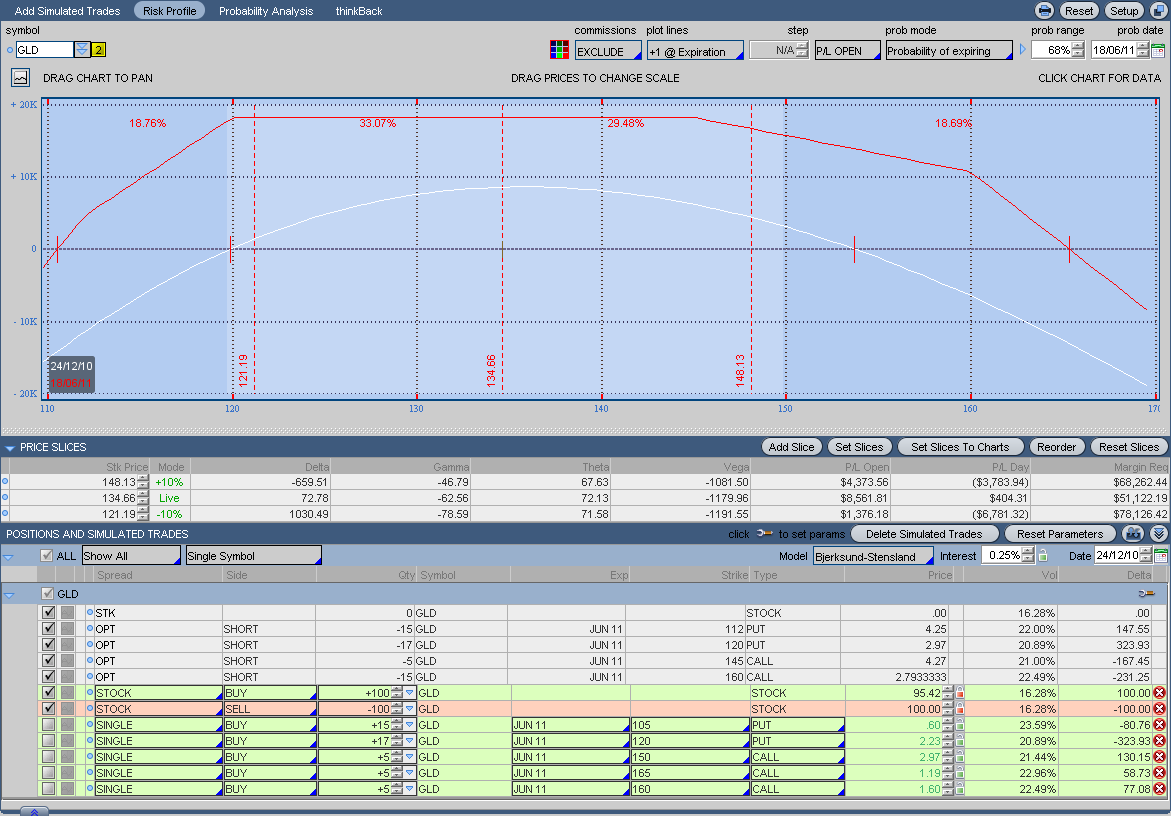Click the Add Slice button
The image size is (1171, 816).
click(x=791, y=447)
